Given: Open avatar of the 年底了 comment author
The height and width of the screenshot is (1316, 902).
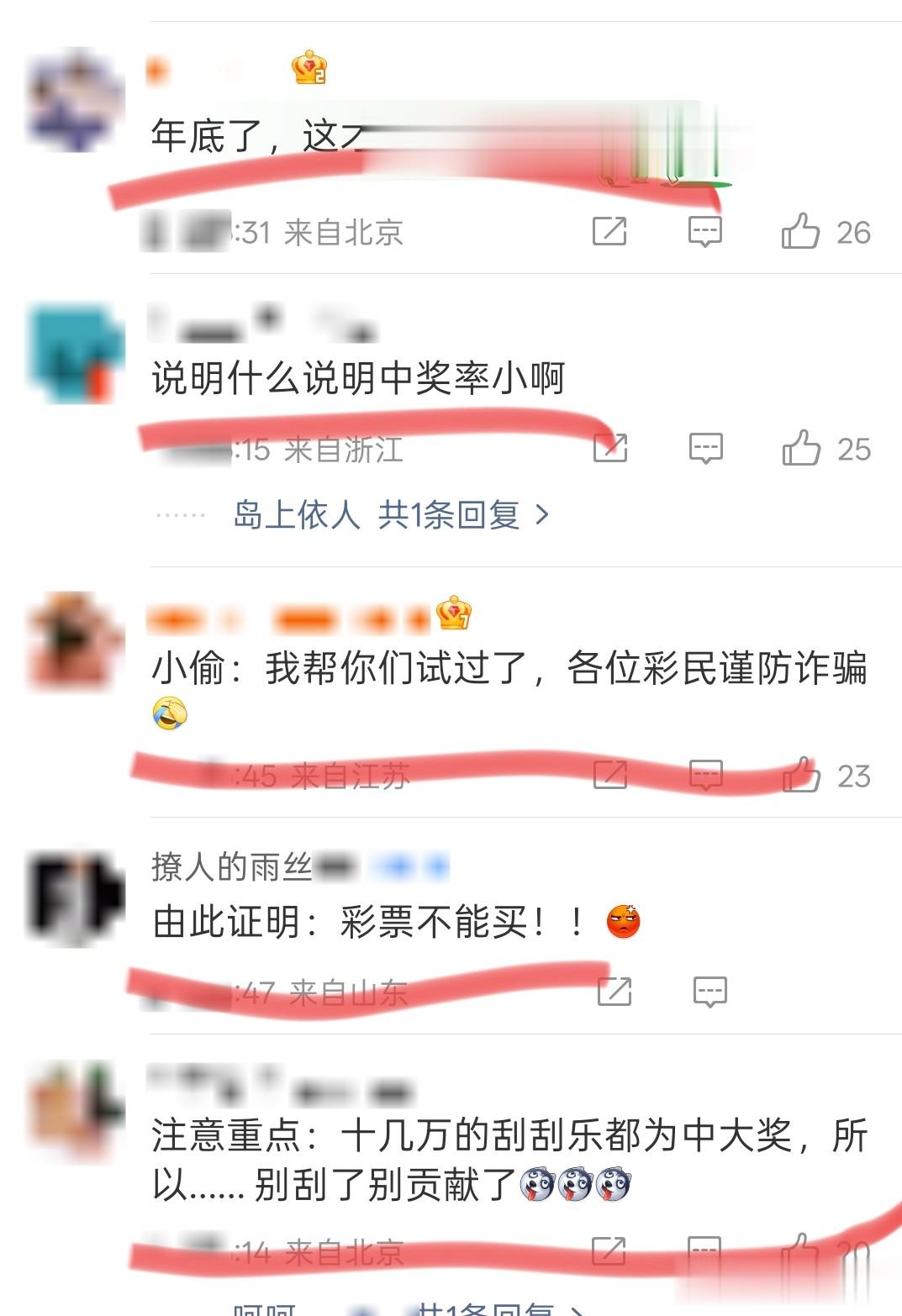Looking at the screenshot, I should pos(76,99).
